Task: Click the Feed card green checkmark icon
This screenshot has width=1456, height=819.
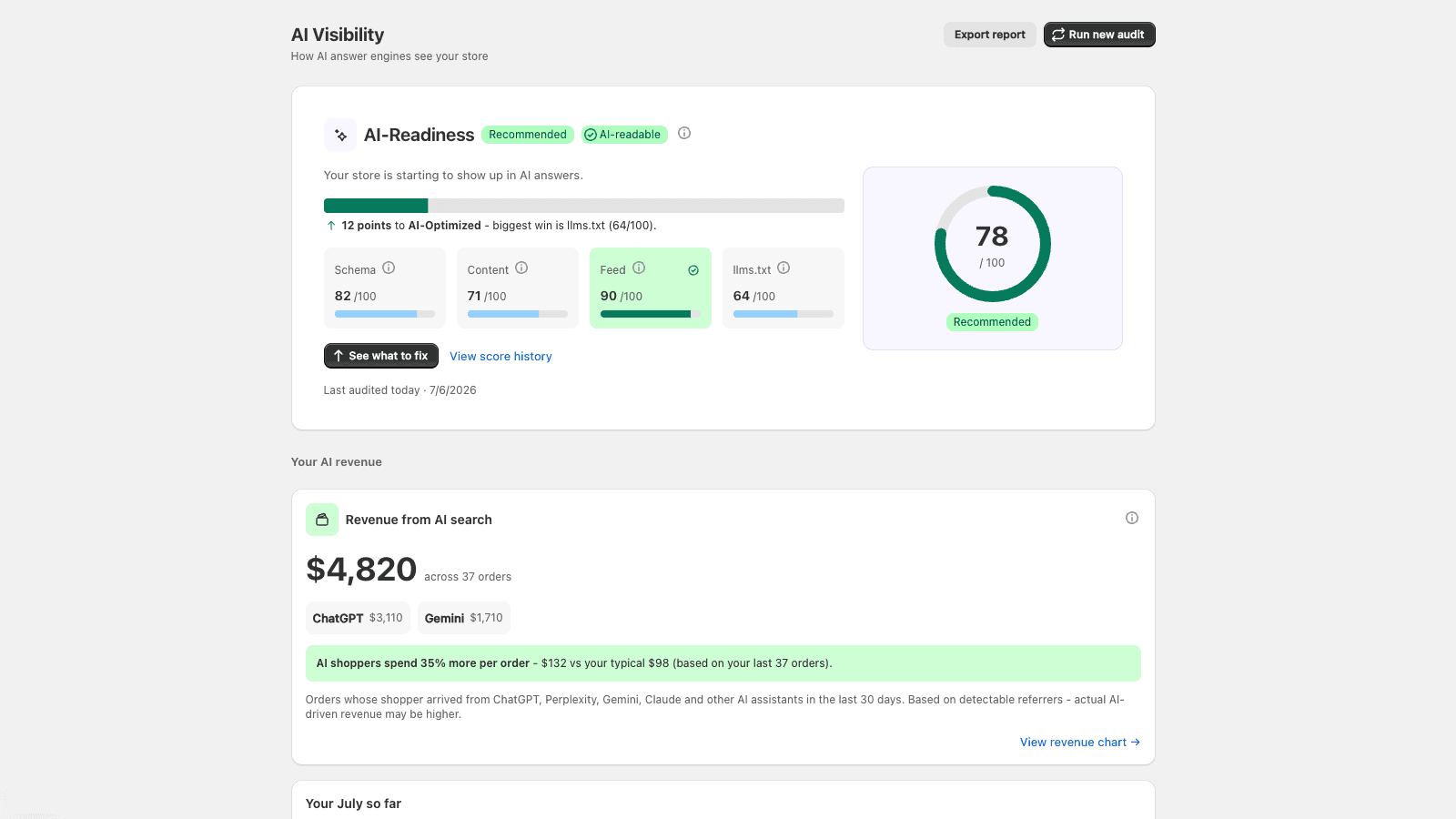Action: click(x=693, y=270)
